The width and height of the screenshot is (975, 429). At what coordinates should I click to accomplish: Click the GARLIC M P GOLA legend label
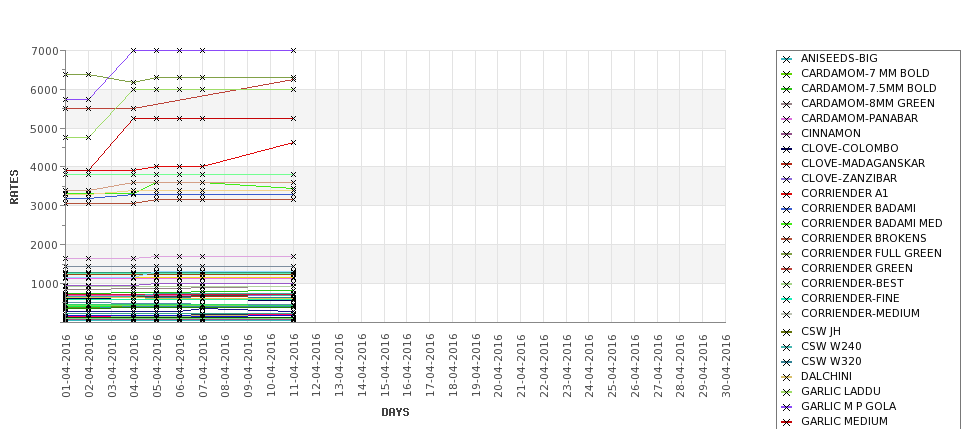(848, 405)
